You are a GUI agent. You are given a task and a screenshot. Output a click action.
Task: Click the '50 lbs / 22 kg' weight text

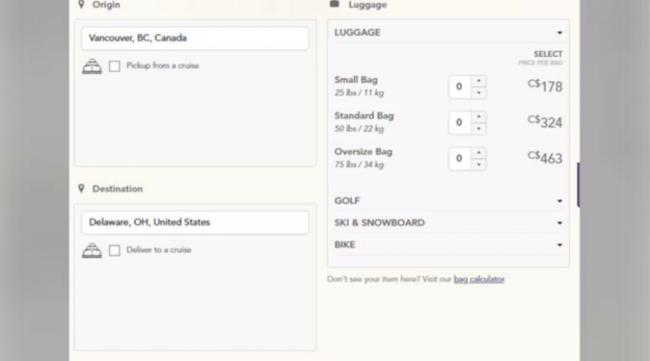pyautogui.click(x=359, y=128)
